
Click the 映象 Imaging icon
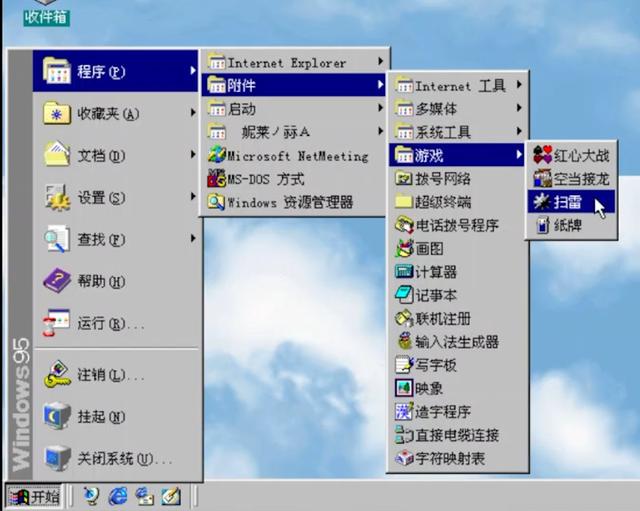pyautogui.click(x=404, y=388)
